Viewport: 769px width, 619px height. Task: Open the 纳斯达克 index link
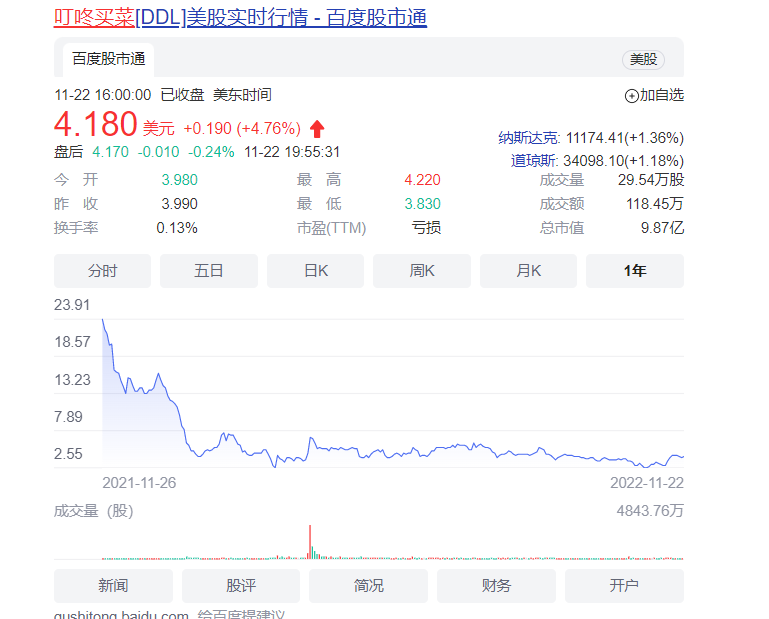(x=528, y=138)
